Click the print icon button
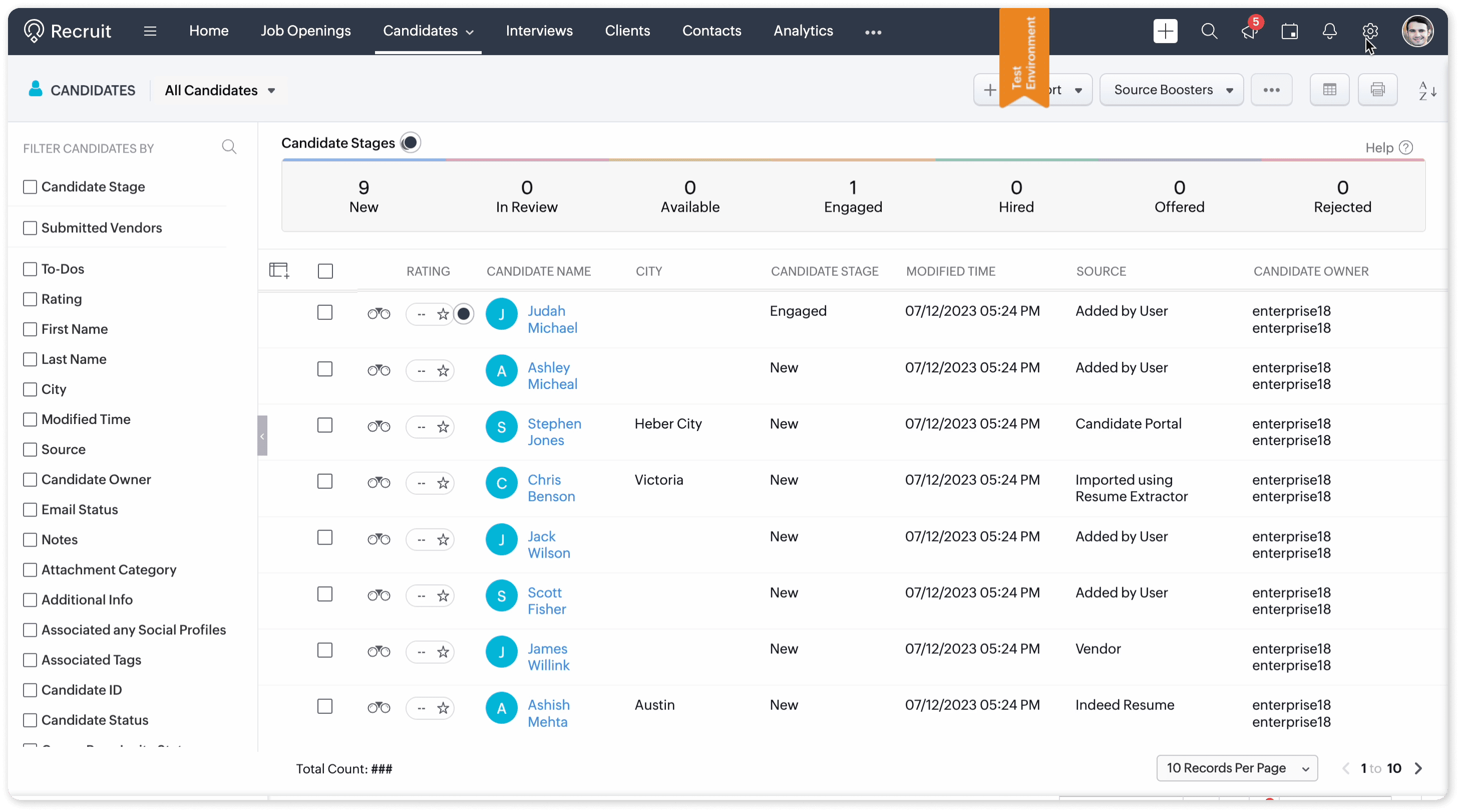This screenshot has width=1460, height=812. [1377, 90]
